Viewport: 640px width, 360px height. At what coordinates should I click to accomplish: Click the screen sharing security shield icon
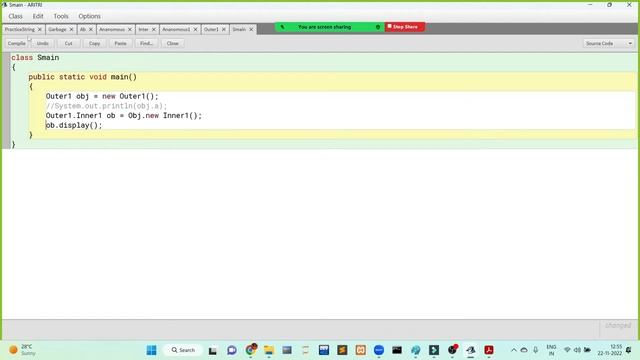tap(378, 27)
